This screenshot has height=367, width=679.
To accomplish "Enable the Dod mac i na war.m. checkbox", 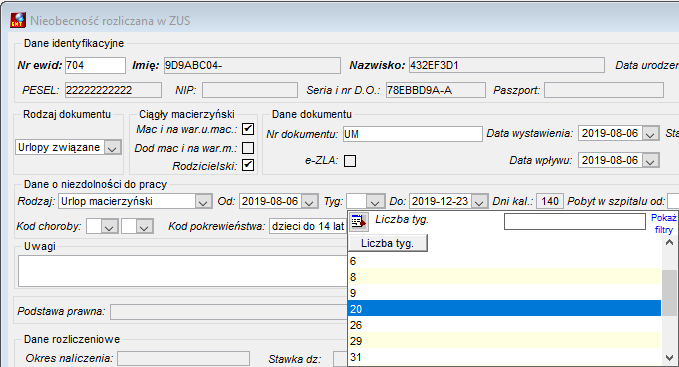I will (x=248, y=148).
